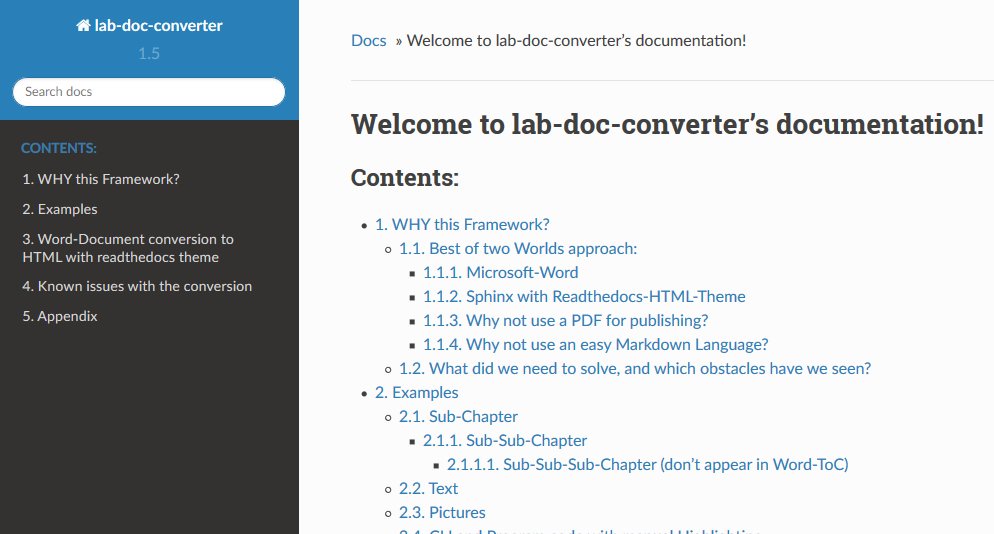994x534 pixels.
Task: Open link 1.1.4. Why not use Markdown Language
Action: tap(596, 345)
